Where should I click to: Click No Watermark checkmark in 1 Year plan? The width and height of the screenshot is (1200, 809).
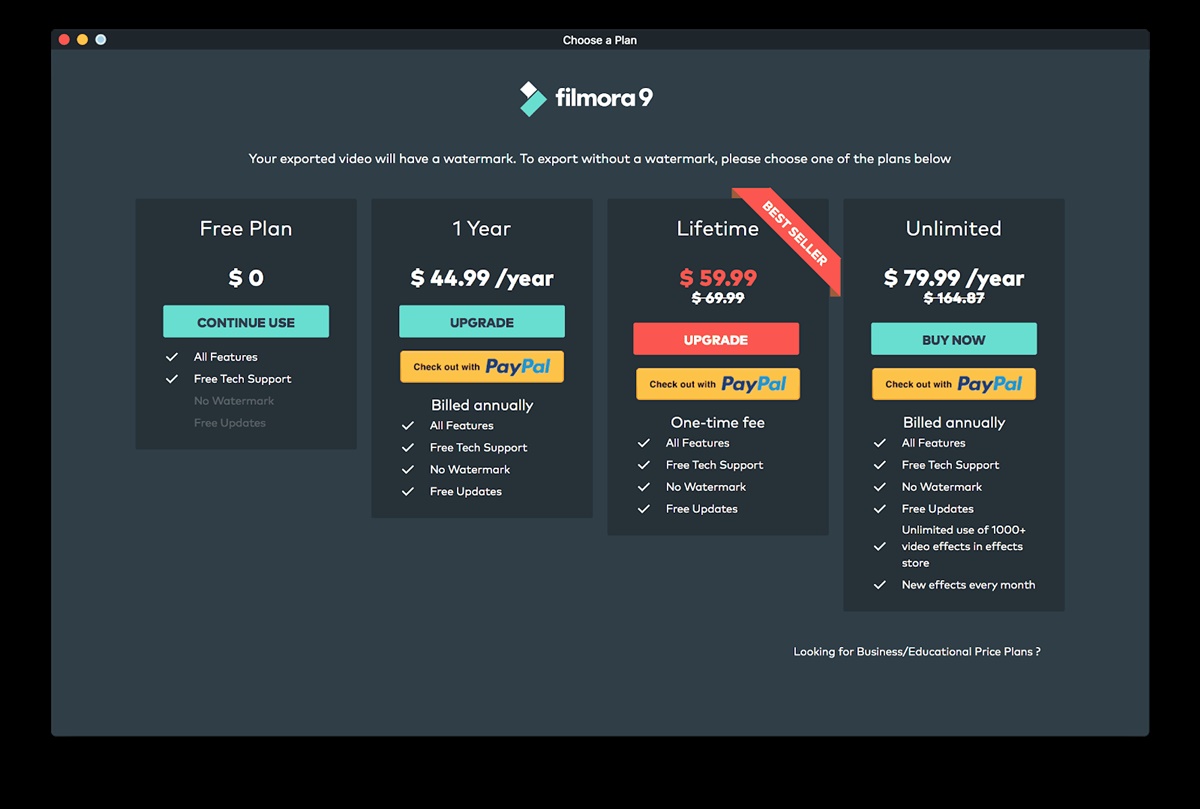[x=408, y=470]
